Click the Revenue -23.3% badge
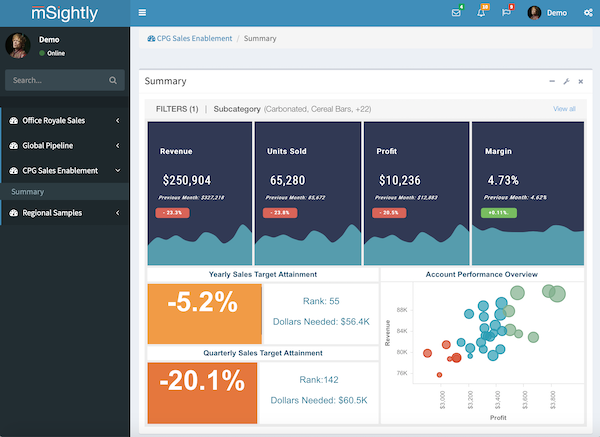This screenshot has height=437, width=600. (172, 212)
